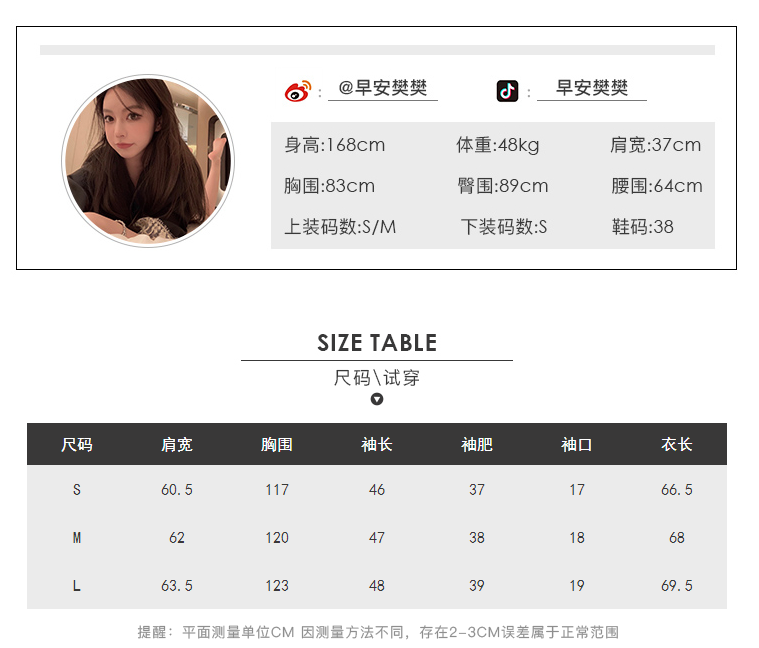Click the SIZE TABLE heading
The image size is (759, 648).
377,343
